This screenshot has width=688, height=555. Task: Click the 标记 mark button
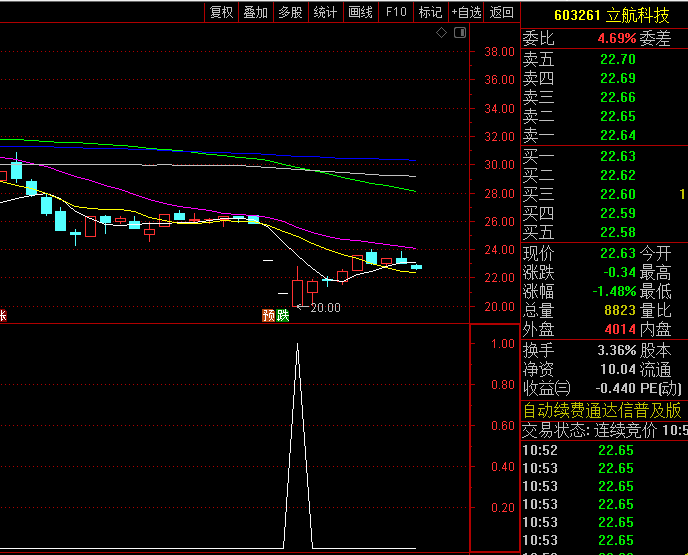pyautogui.click(x=430, y=12)
